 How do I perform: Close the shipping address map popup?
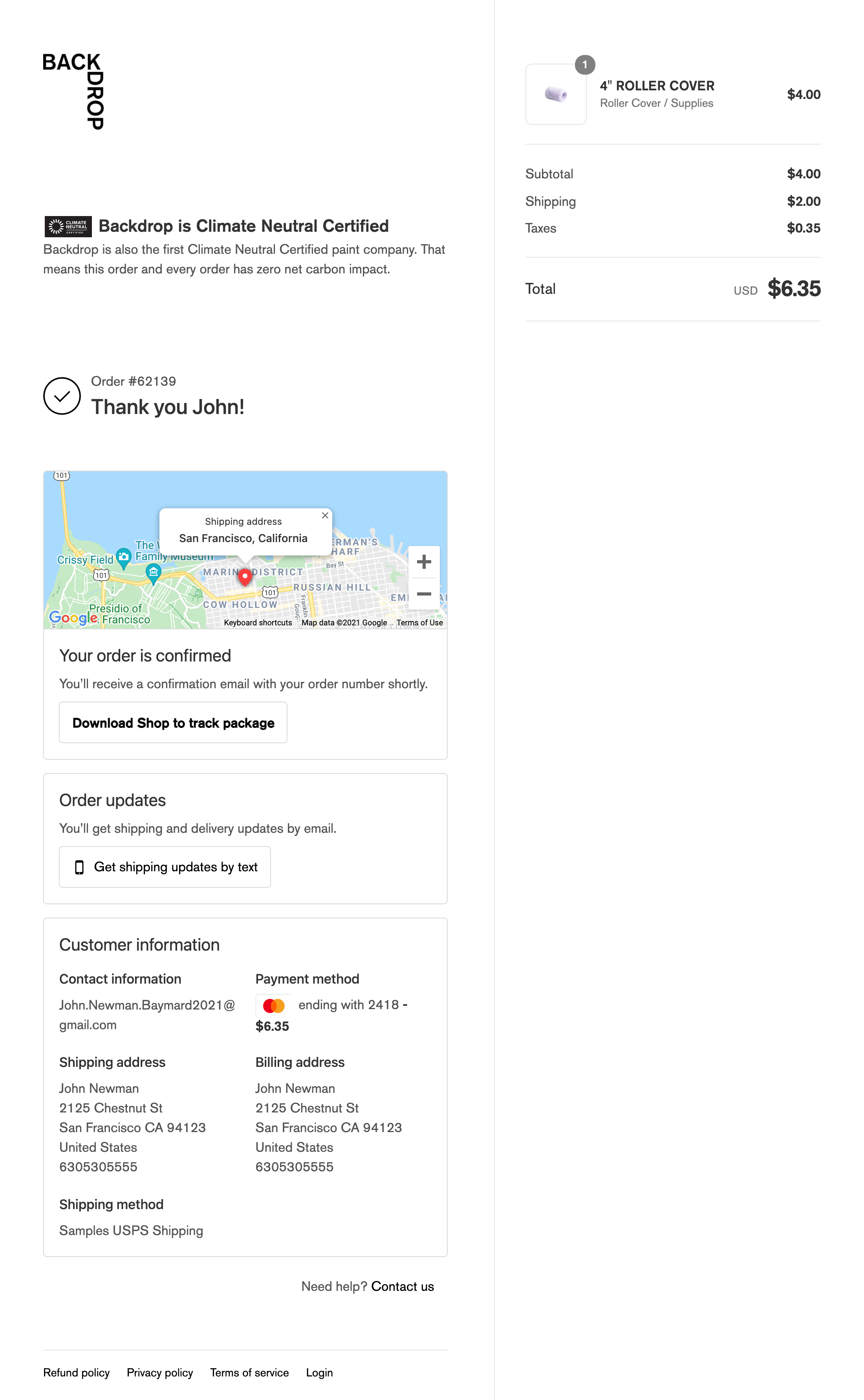(x=324, y=515)
